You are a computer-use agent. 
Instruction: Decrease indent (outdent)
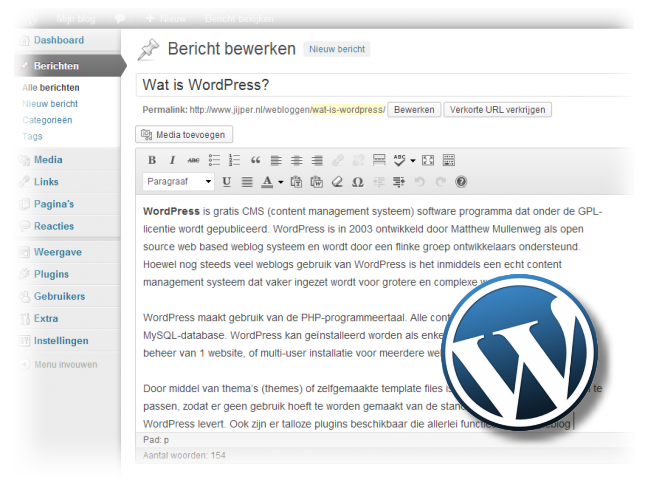379,182
